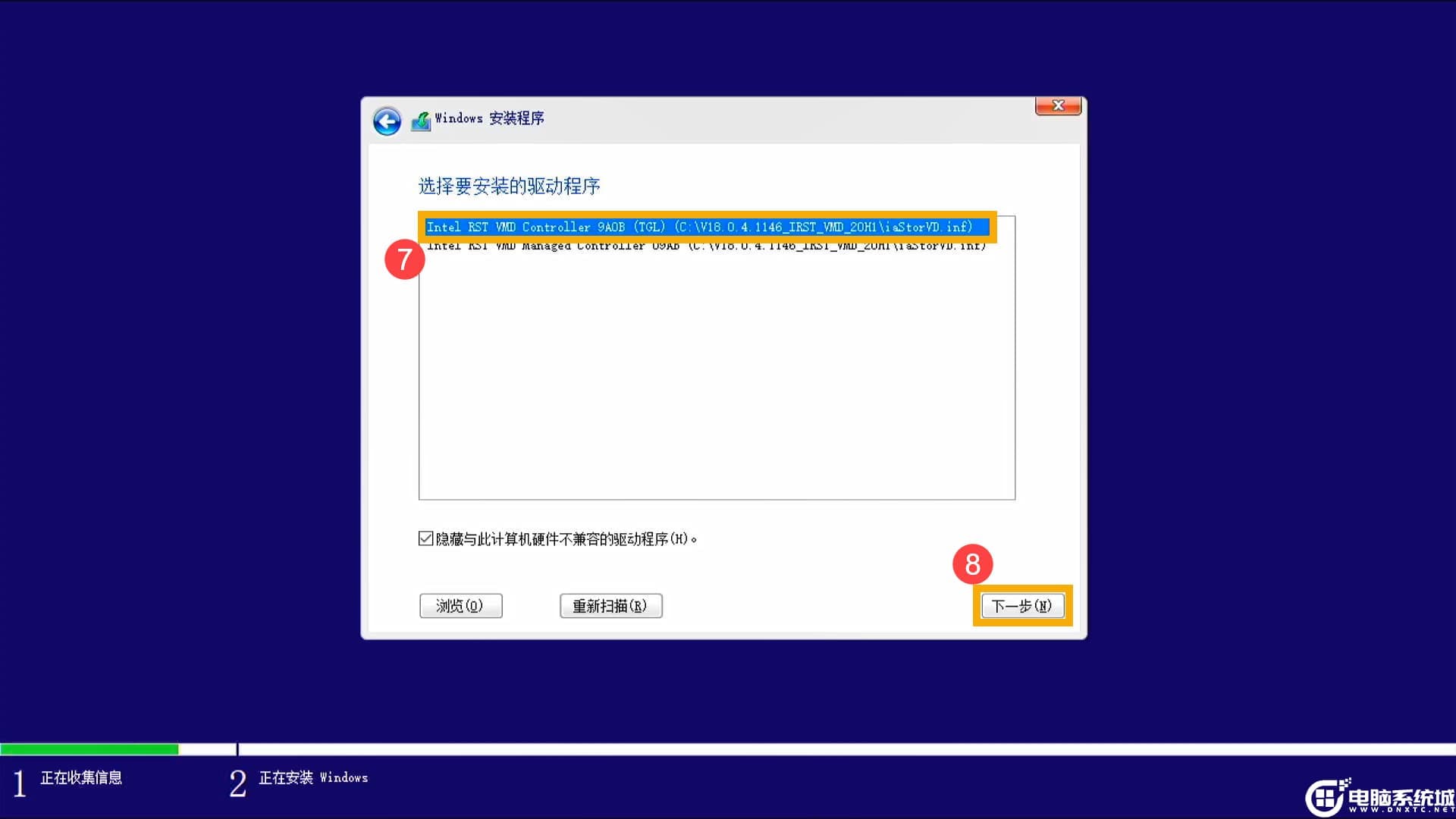Click the 选择要安装的驱动程序 heading

pyautogui.click(x=509, y=186)
